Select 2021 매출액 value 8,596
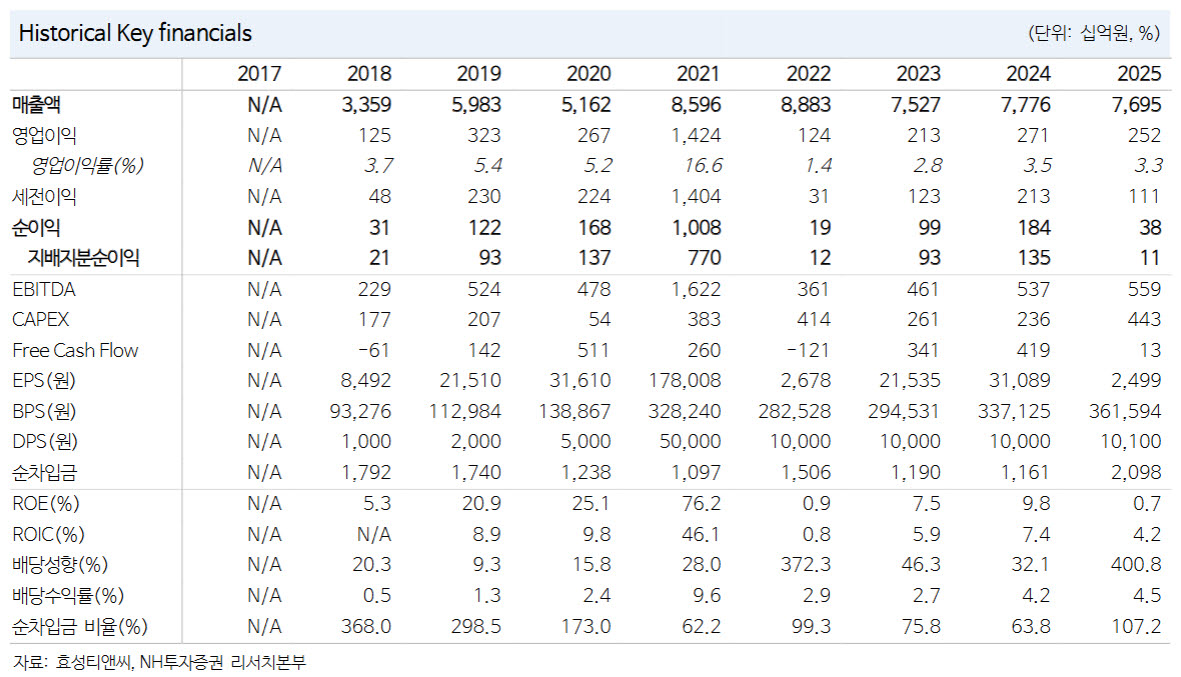Image resolution: width=1181 pixels, height=677 pixels. [x=696, y=105]
